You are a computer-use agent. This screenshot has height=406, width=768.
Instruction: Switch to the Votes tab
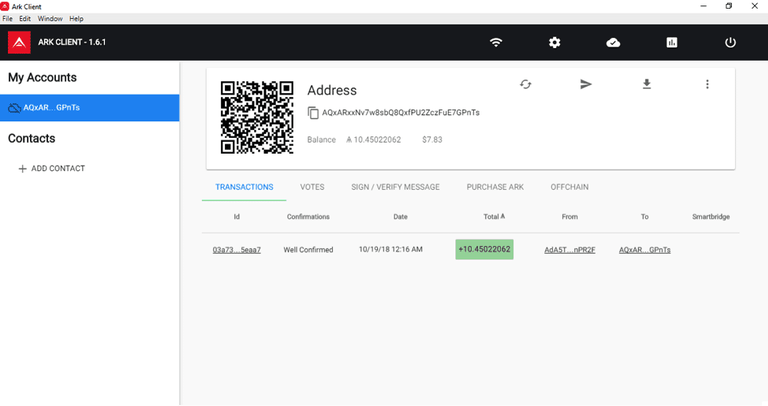(312, 187)
